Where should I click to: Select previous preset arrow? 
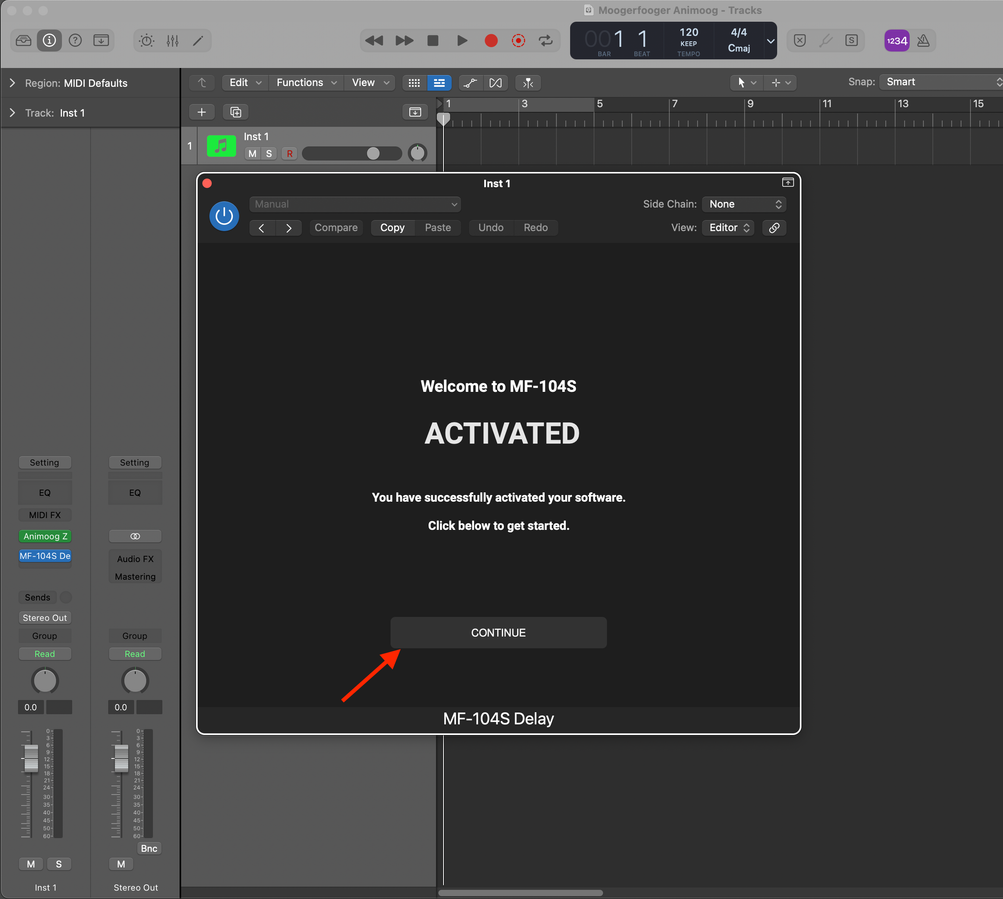(262, 228)
